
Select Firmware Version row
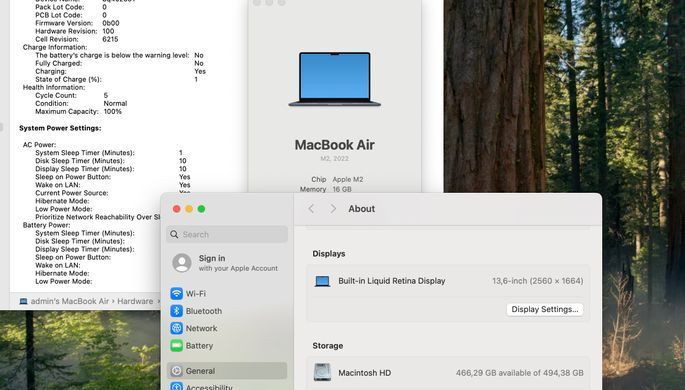click(x=77, y=23)
